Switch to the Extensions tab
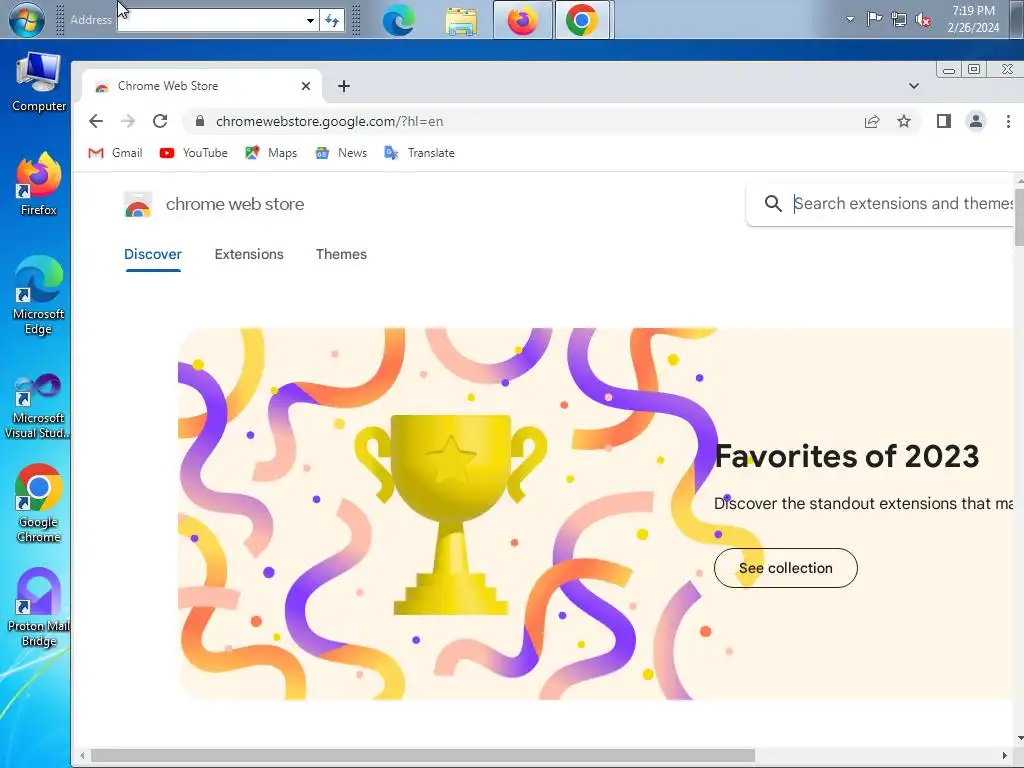The width and height of the screenshot is (1024, 768). coord(249,254)
